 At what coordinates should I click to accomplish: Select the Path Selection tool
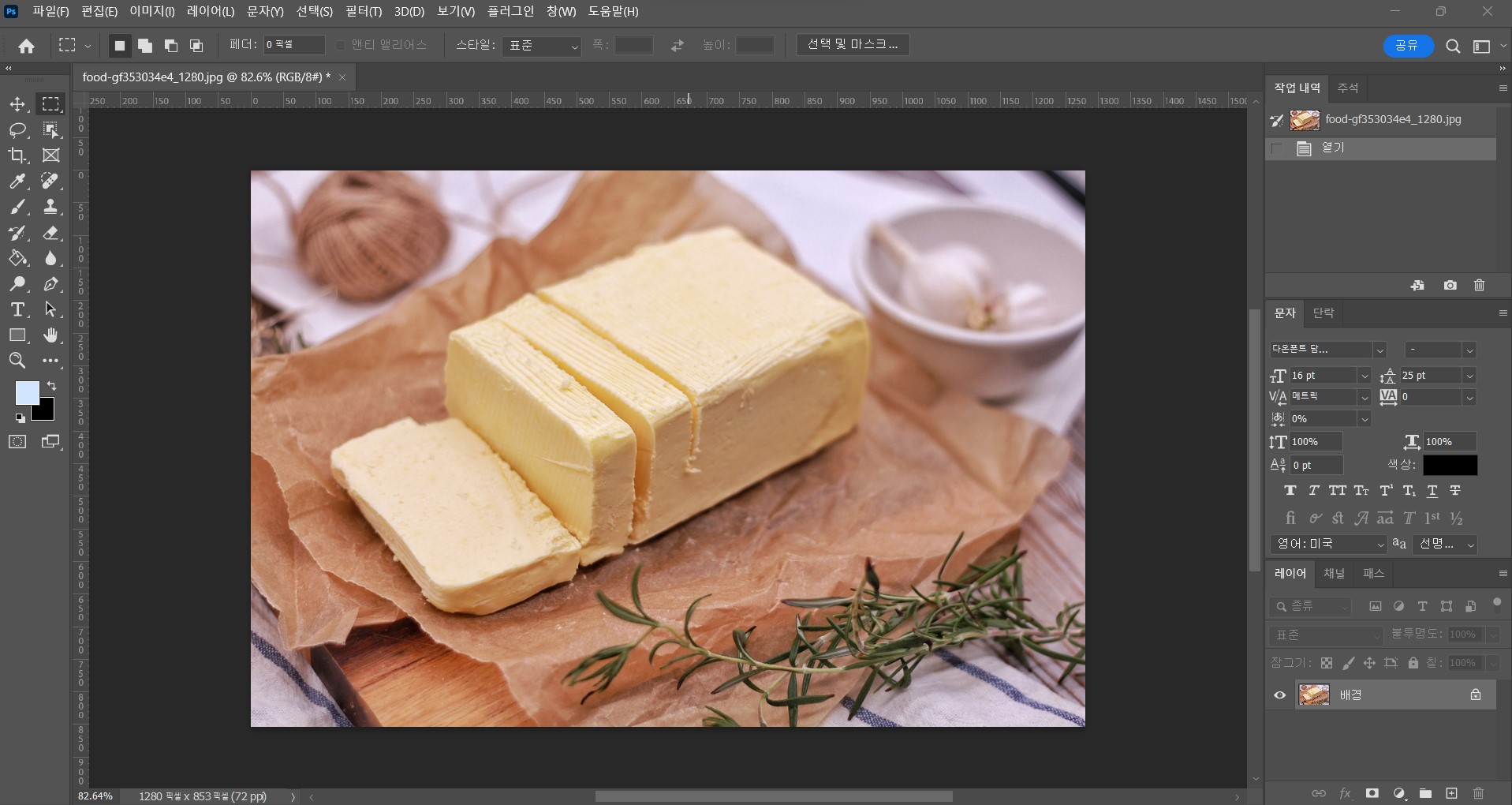51,309
